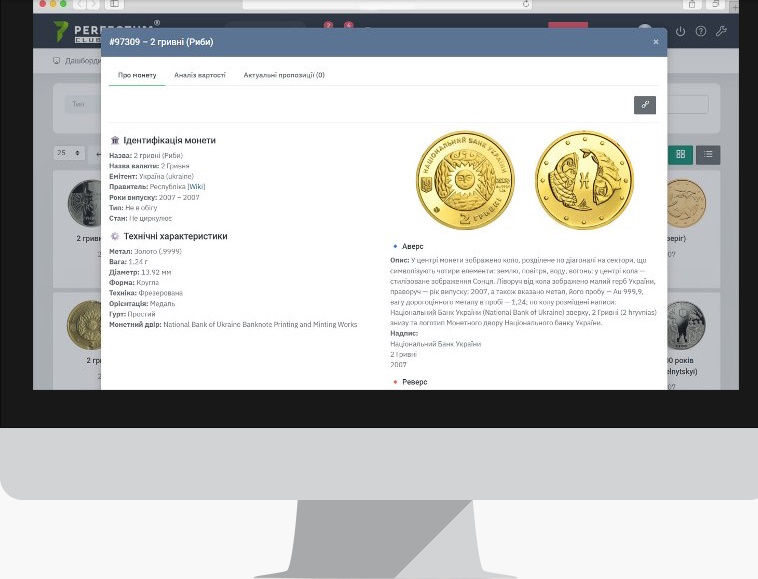Click the browser back arrow button
The height and width of the screenshot is (579, 758).
[x=79, y=4]
